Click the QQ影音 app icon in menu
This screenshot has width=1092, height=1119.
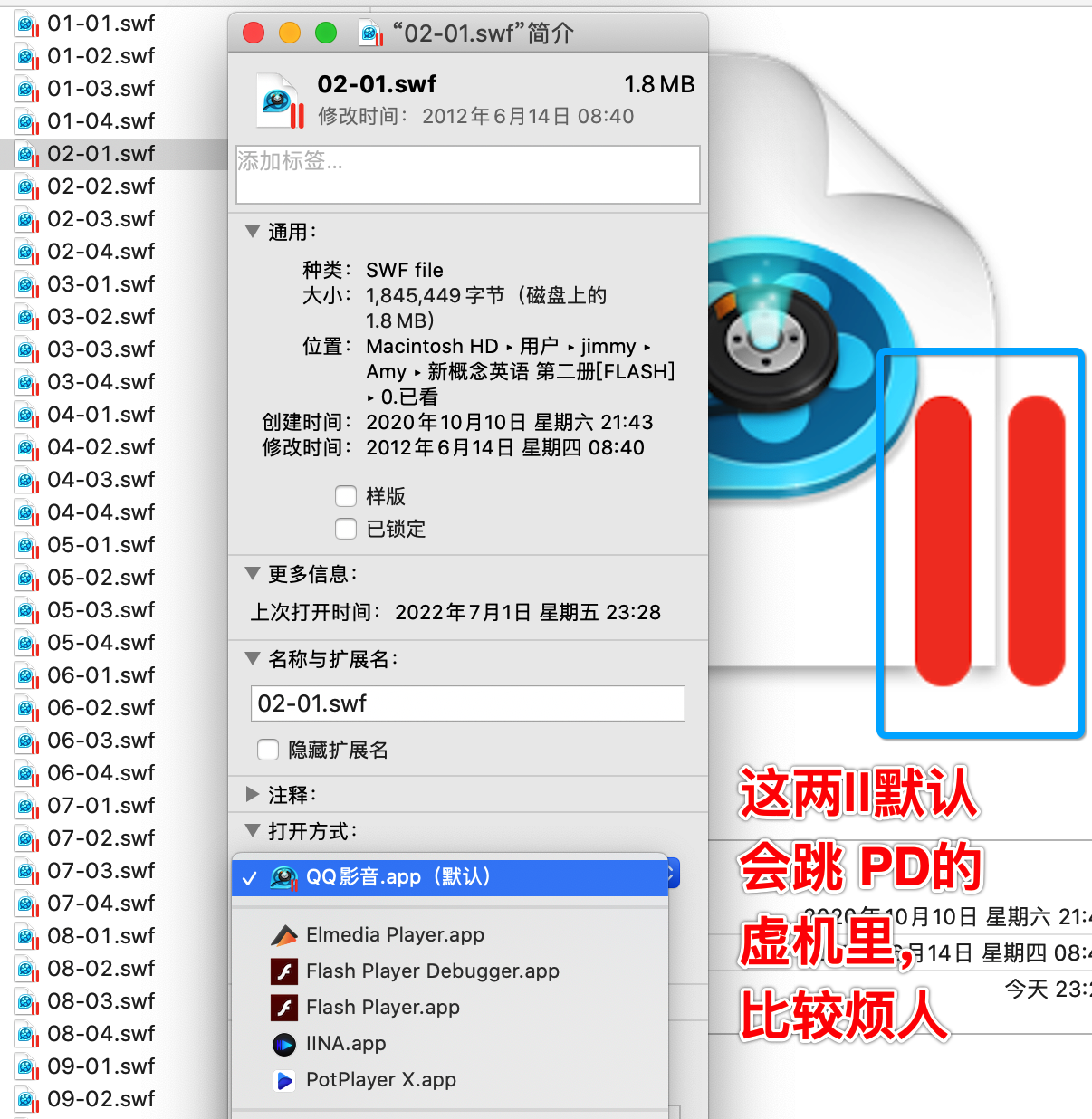[284, 877]
